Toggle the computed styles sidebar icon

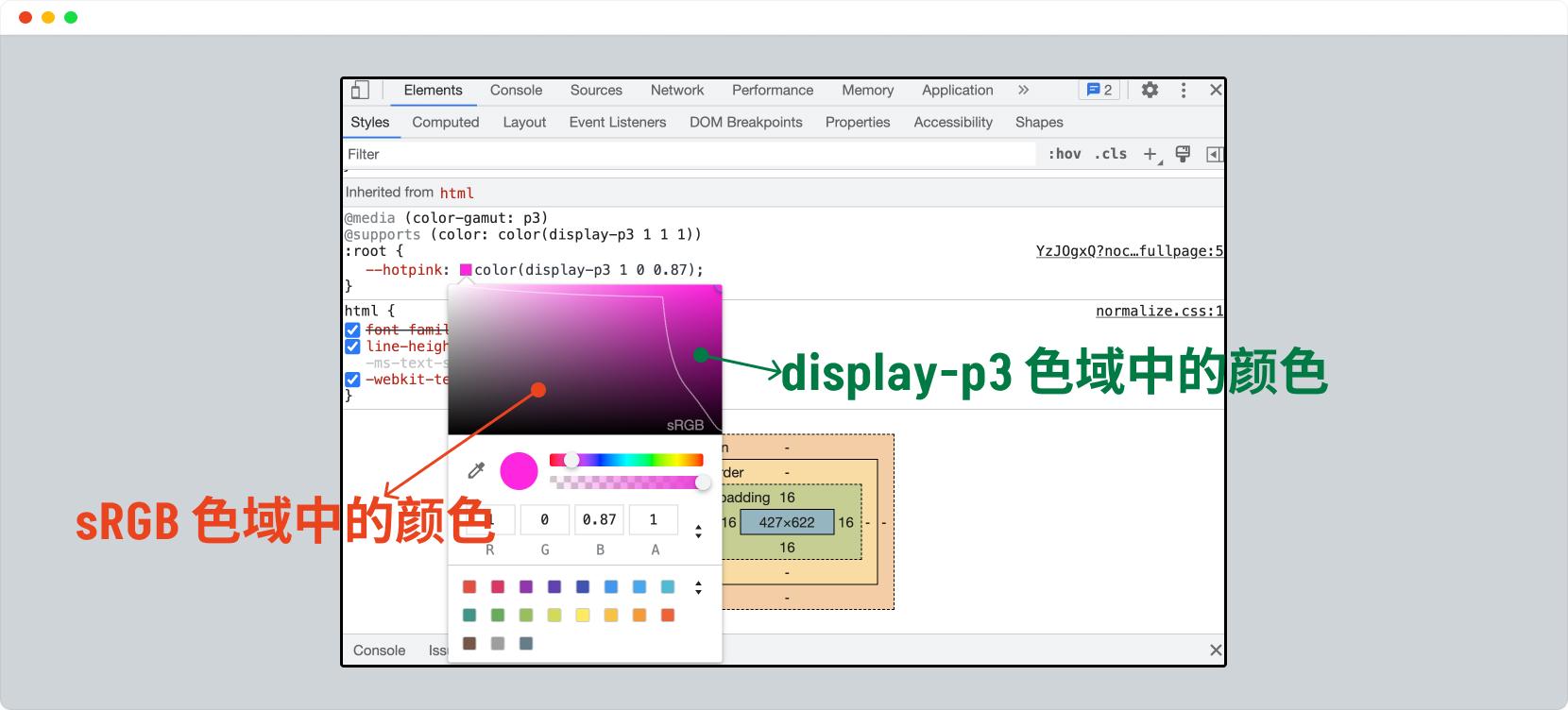[x=1215, y=154]
